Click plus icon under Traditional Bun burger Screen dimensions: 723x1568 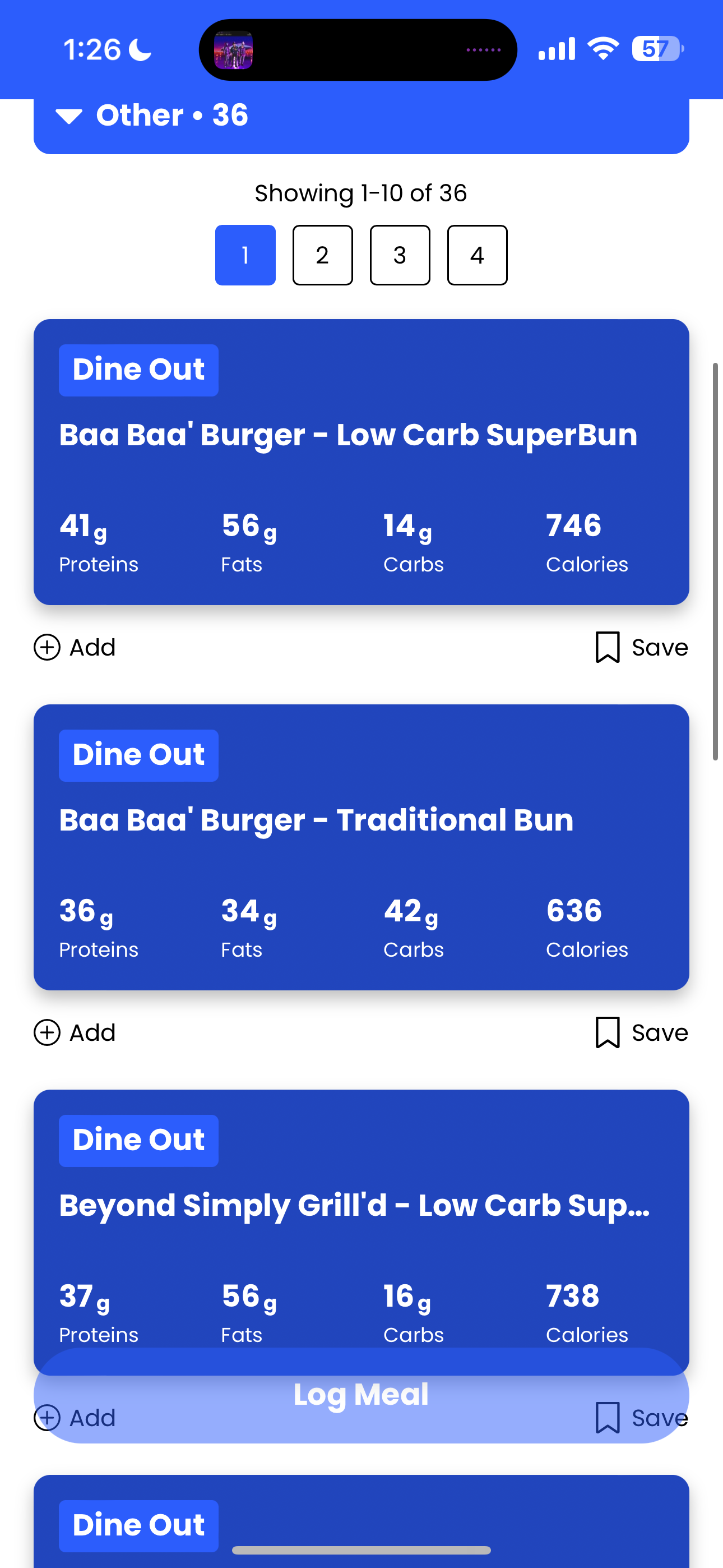point(47,1032)
